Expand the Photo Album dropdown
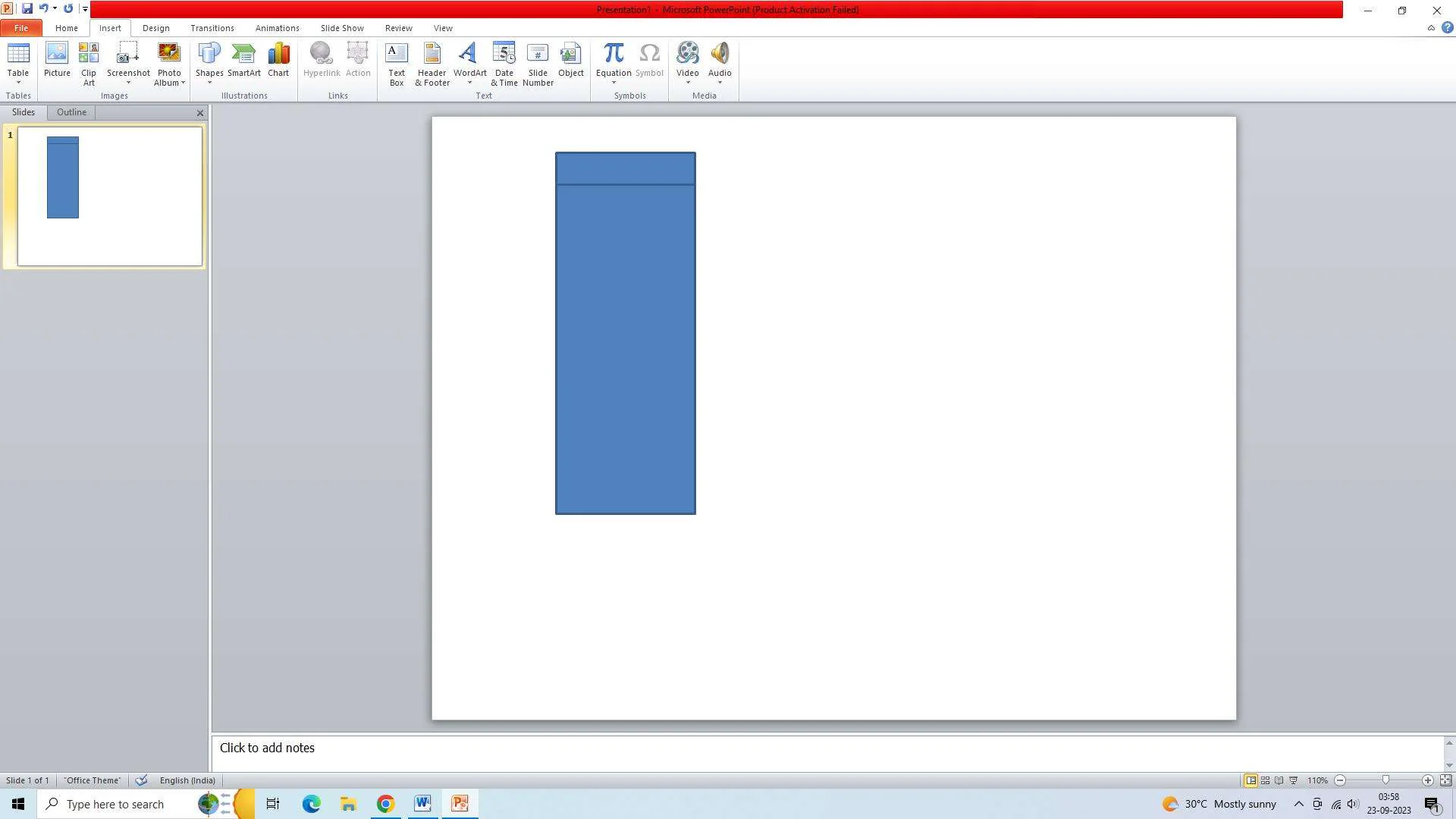 (182, 84)
